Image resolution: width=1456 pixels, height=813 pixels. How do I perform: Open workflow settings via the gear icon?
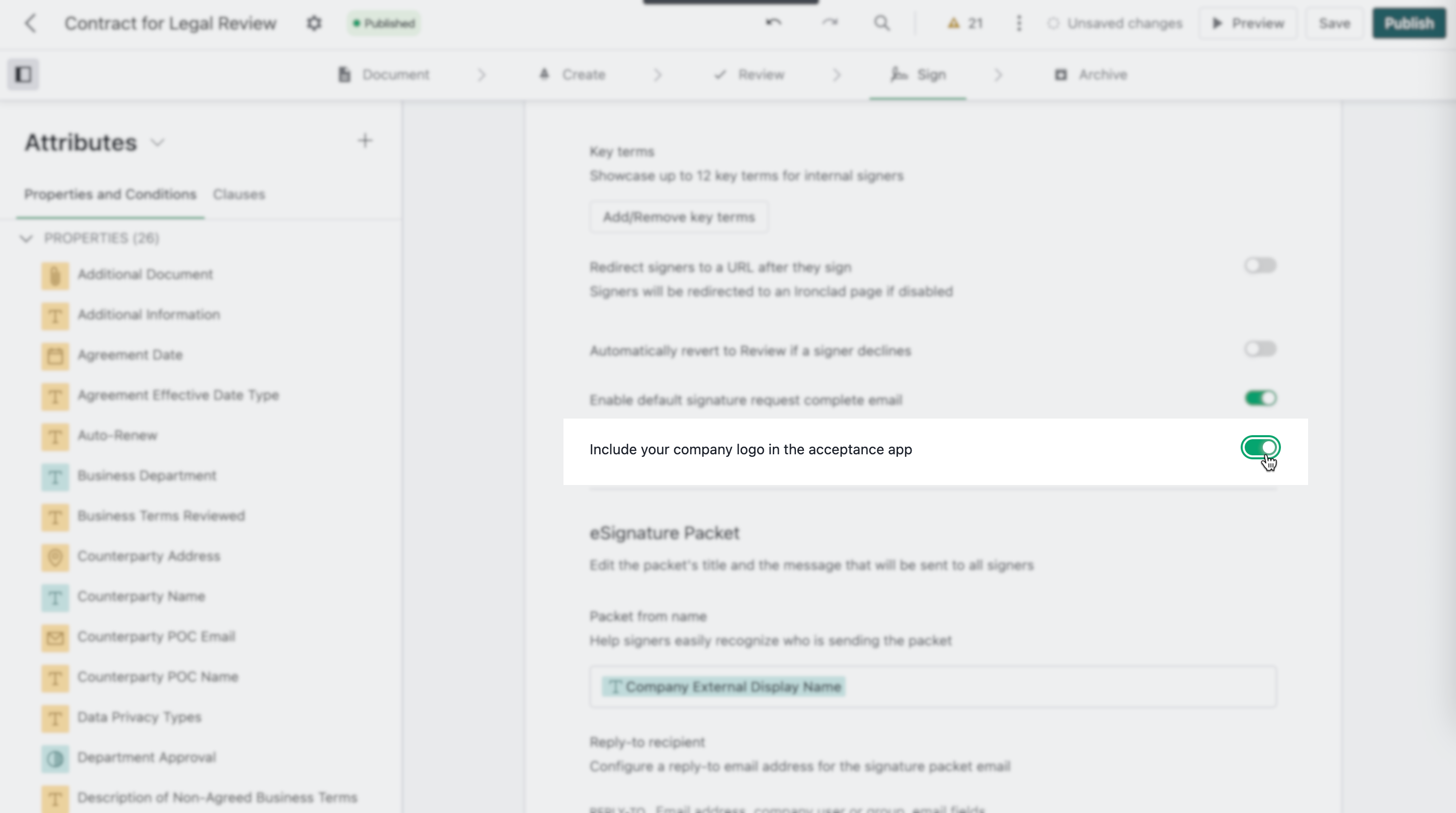314,23
